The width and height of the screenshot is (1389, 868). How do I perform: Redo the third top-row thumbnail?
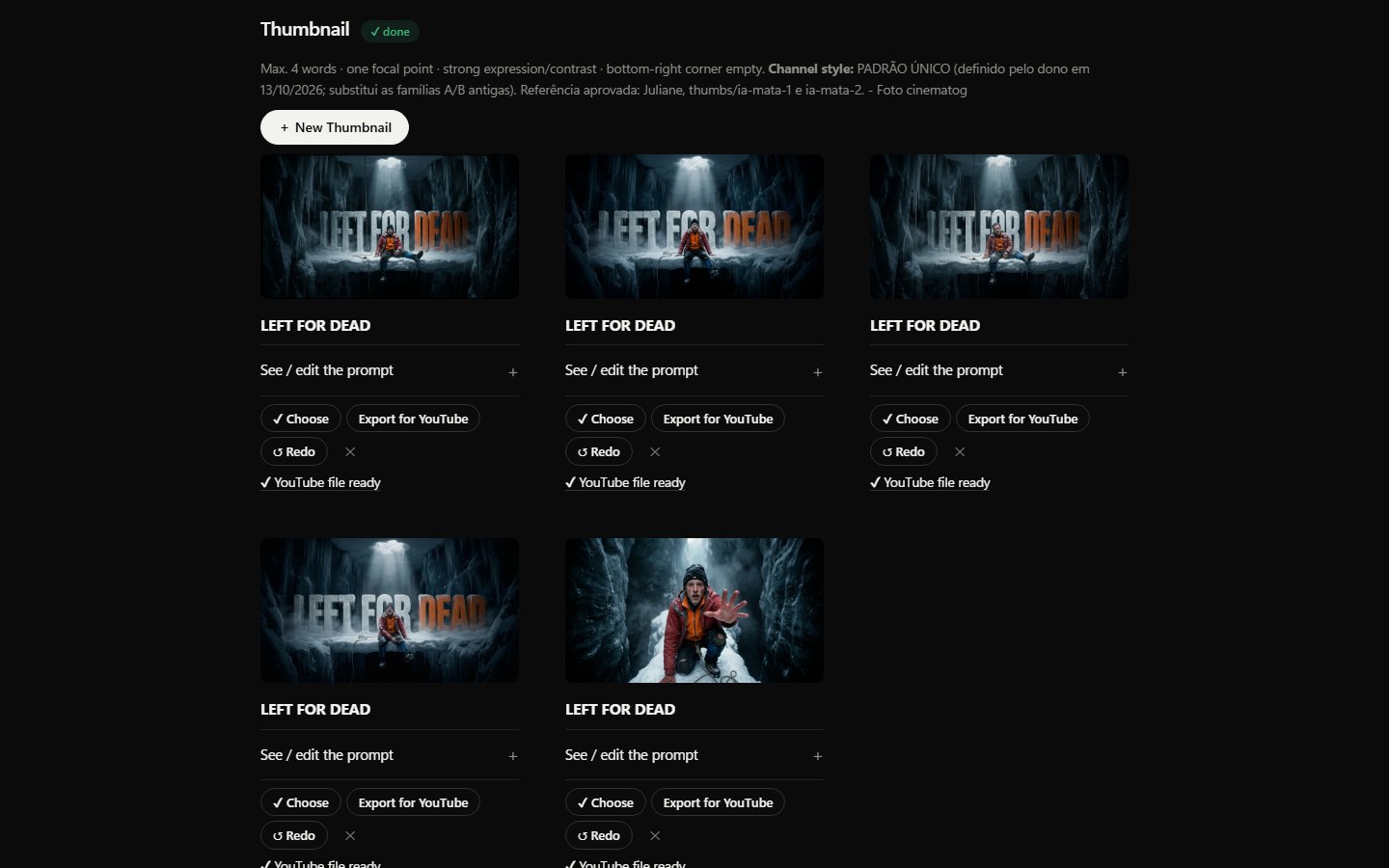coord(904,451)
